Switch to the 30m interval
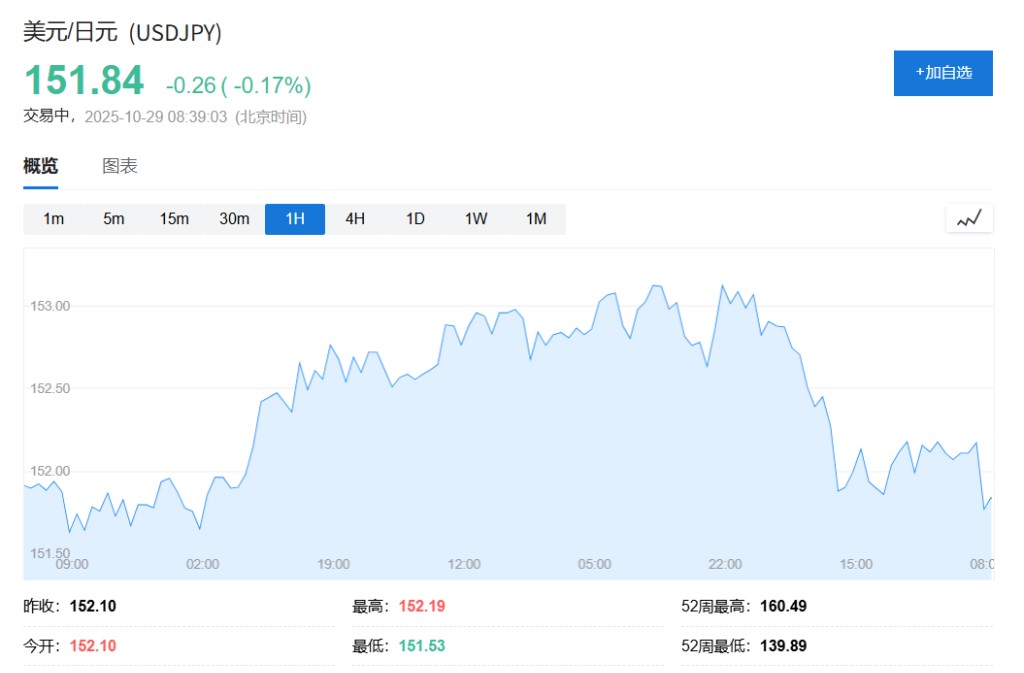The width and height of the screenshot is (1024, 673). click(234, 219)
